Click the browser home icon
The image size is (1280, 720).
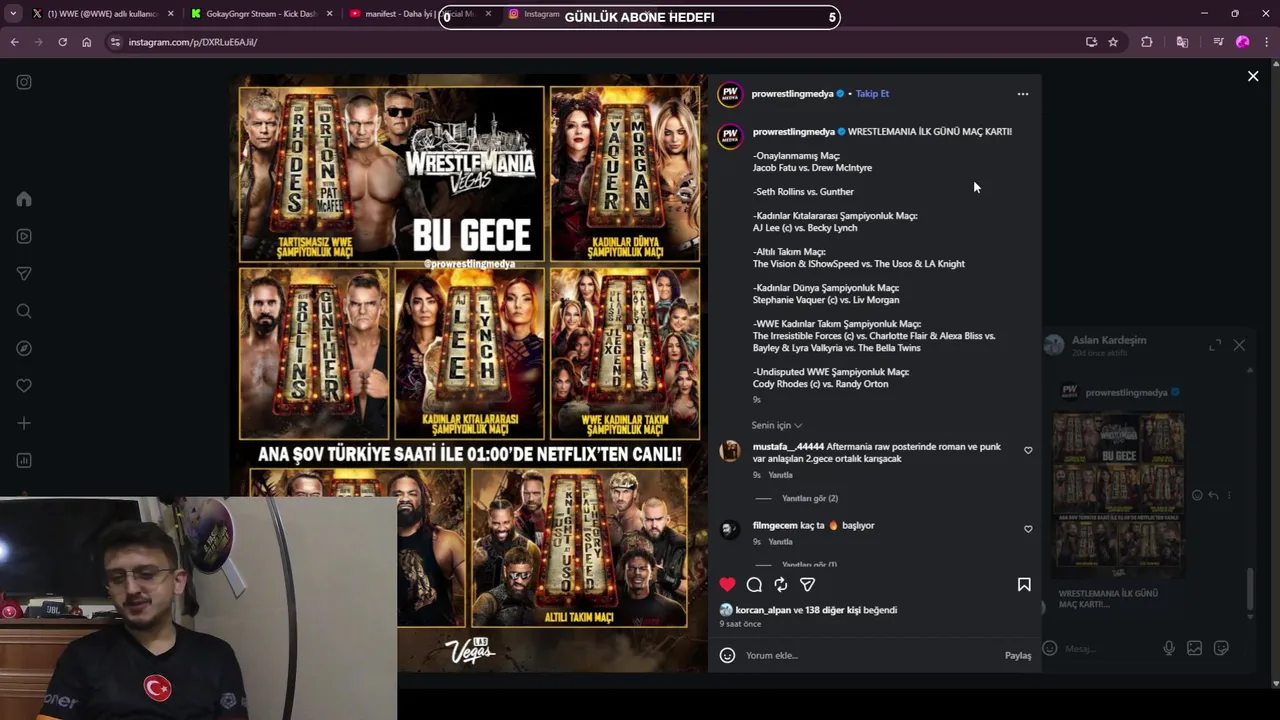(87, 42)
